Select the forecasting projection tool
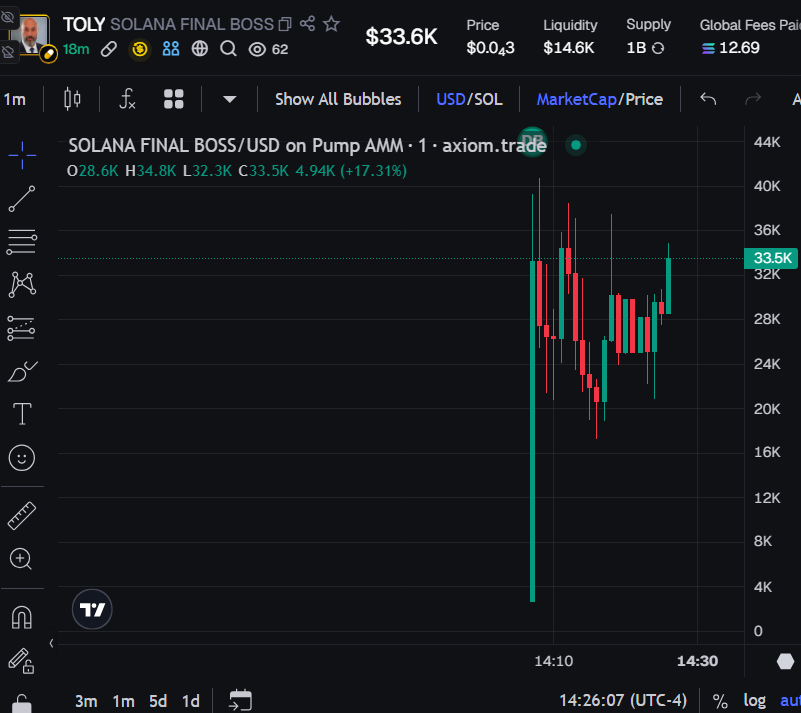801x713 pixels. (21, 328)
